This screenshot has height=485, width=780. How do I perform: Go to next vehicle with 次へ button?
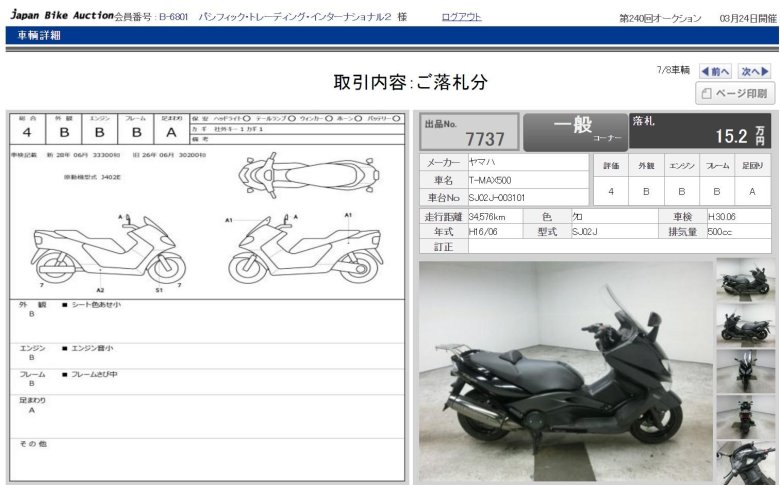coord(754,71)
